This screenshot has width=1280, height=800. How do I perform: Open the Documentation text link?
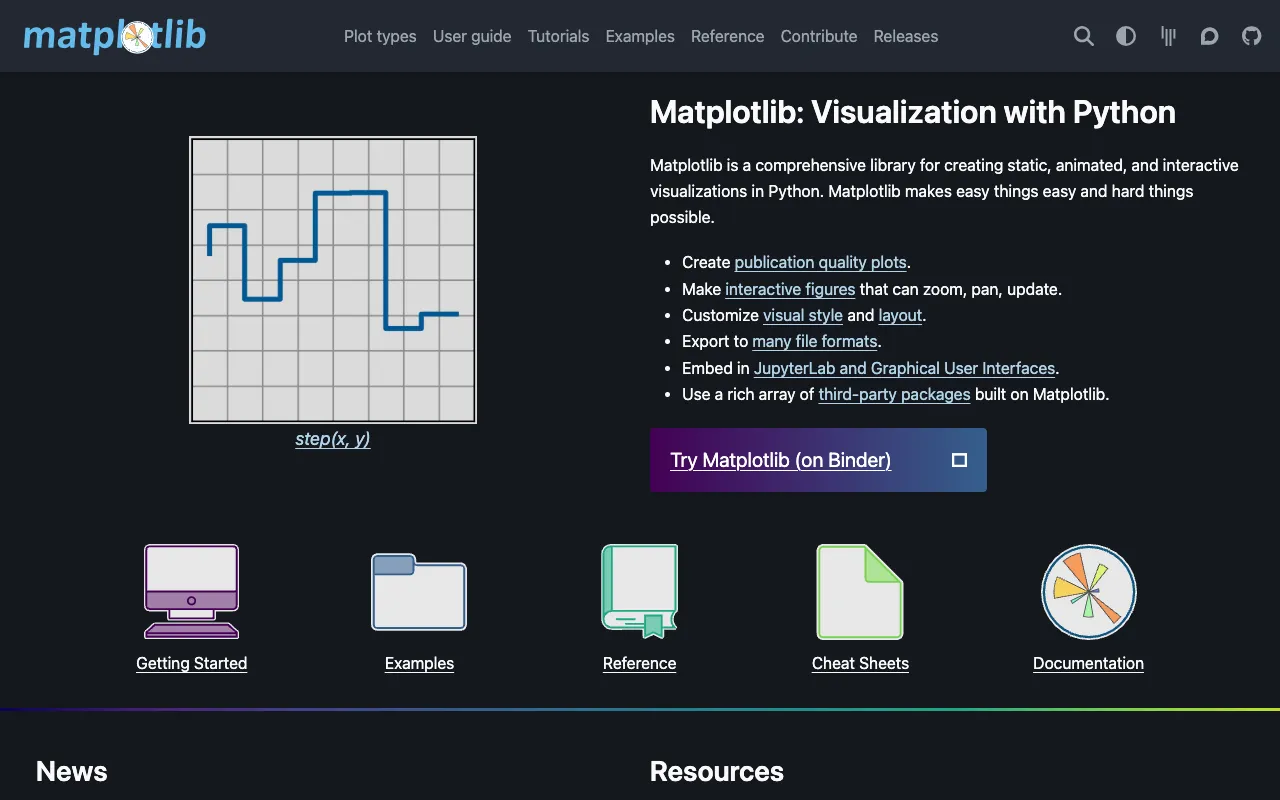pyautogui.click(x=1088, y=663)
